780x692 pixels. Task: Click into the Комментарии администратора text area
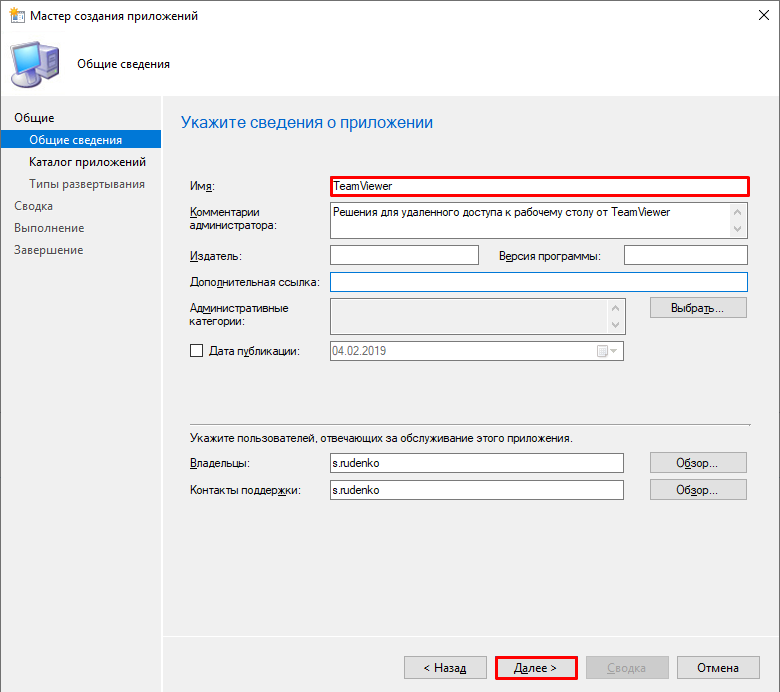pyautogui.click(x=539, y=220)
